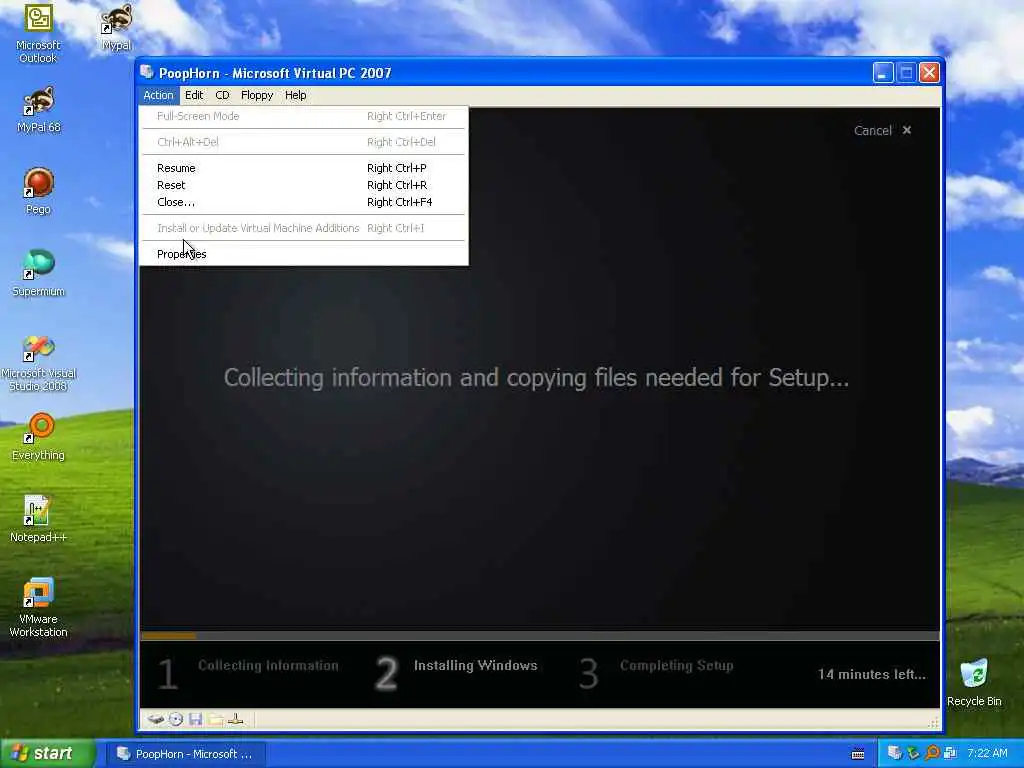Click the 'Installing Windows' step label
Screen dimensions: 1024x768
475,665
